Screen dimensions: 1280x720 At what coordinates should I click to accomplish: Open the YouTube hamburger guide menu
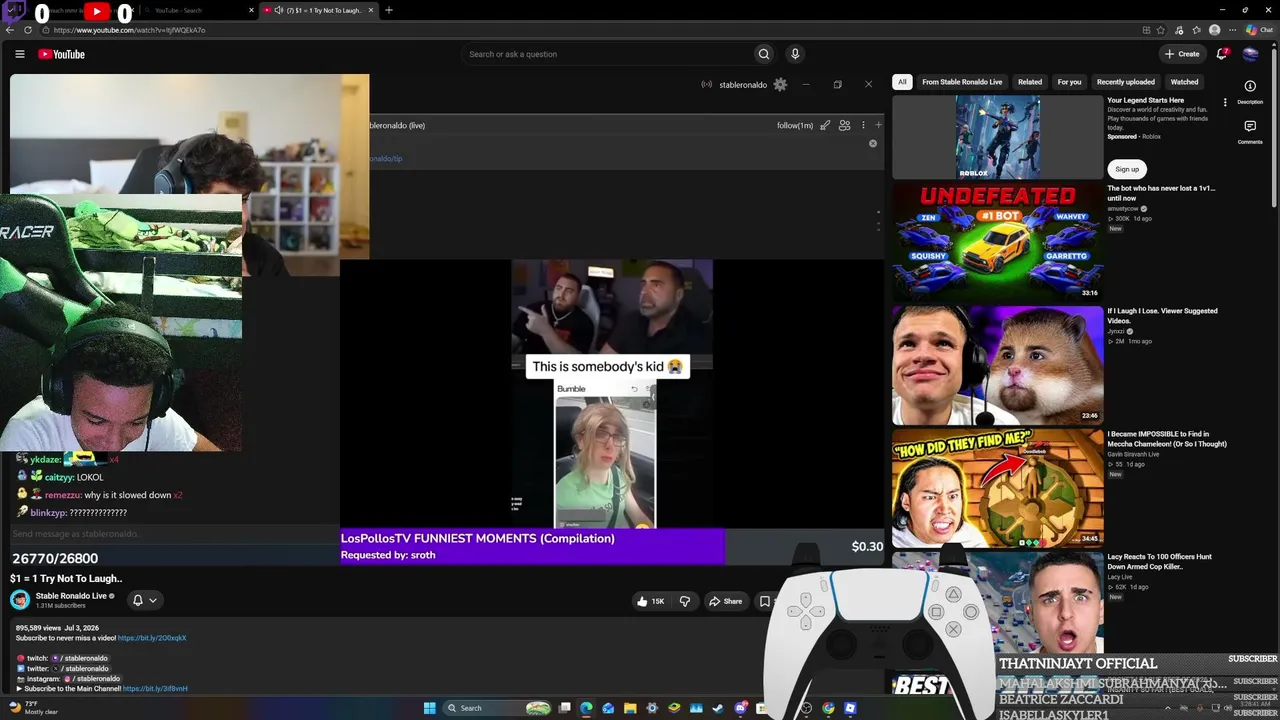pyautogui.click(x=19, y=54)
